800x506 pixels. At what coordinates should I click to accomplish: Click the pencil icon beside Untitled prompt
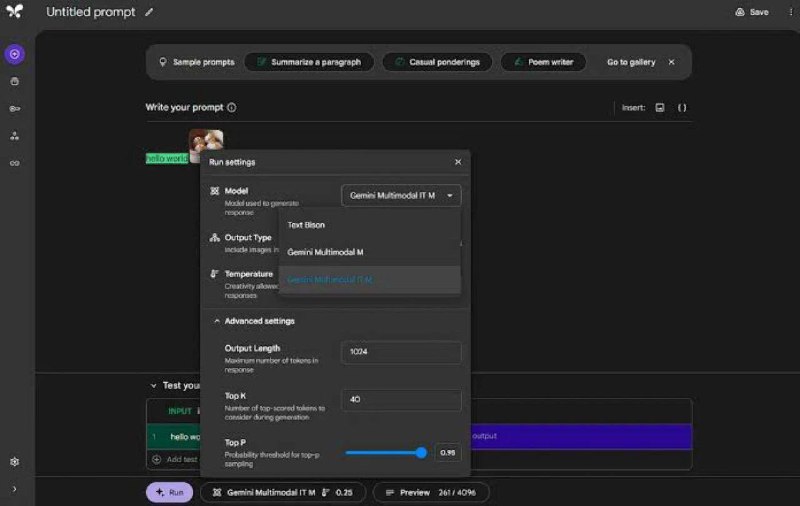coord(149,12)
